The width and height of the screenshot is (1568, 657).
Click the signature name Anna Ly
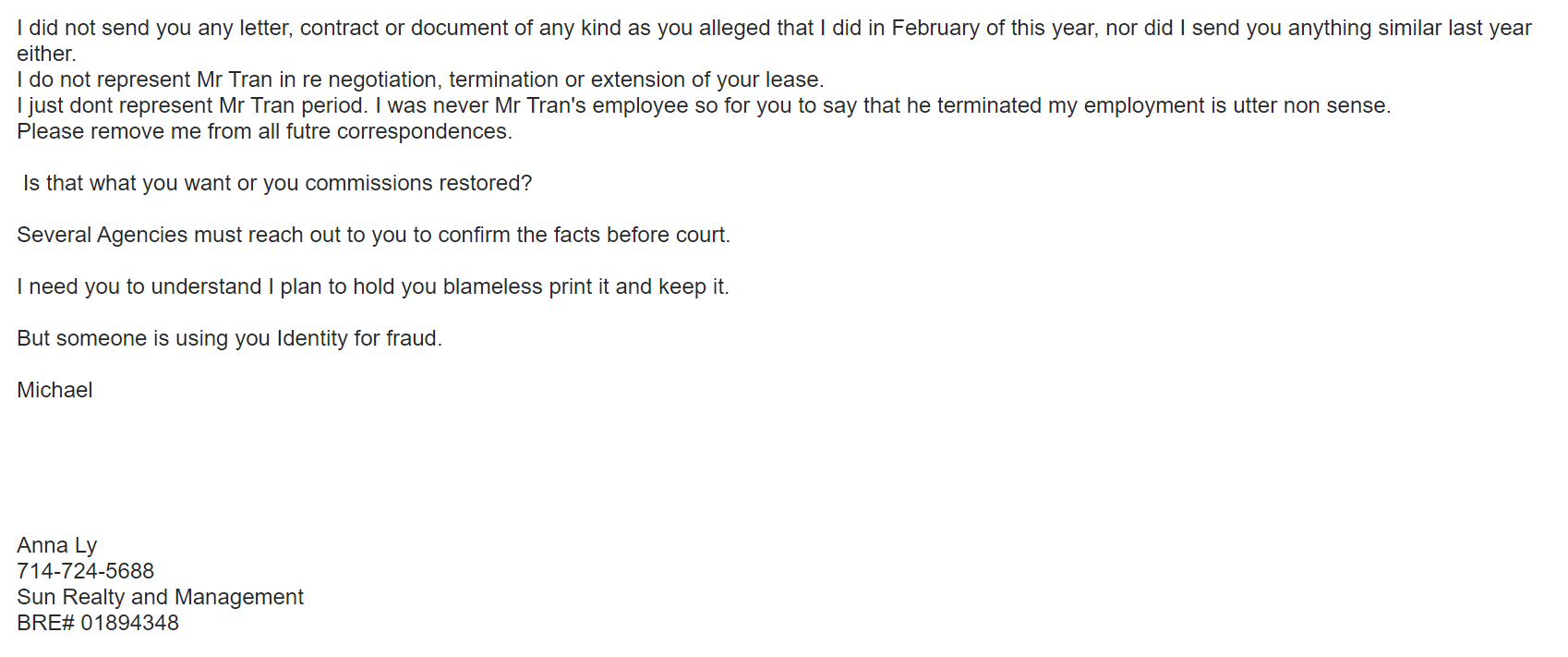click(56, 545)
